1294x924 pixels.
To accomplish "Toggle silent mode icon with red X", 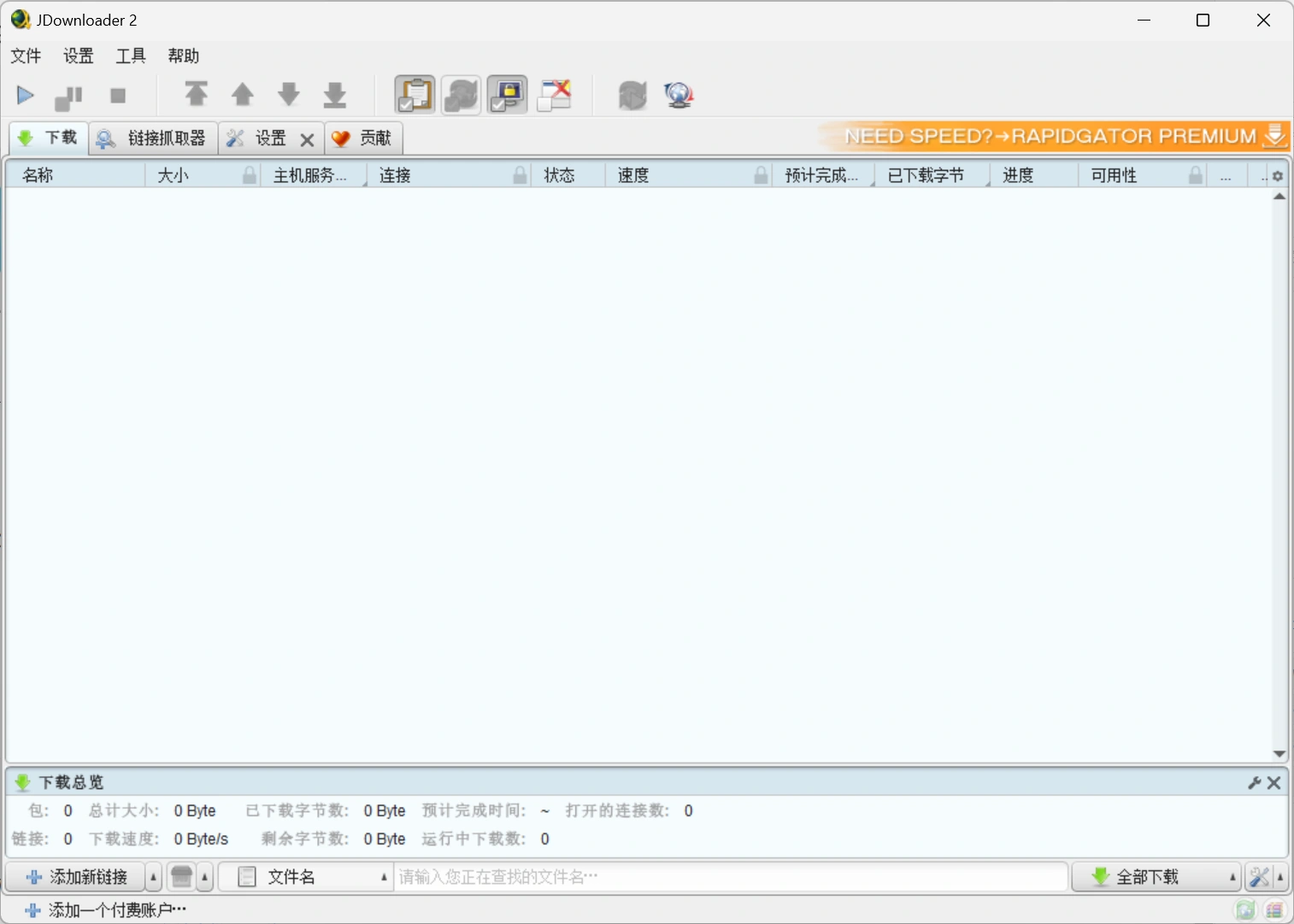I will (554, 95).
